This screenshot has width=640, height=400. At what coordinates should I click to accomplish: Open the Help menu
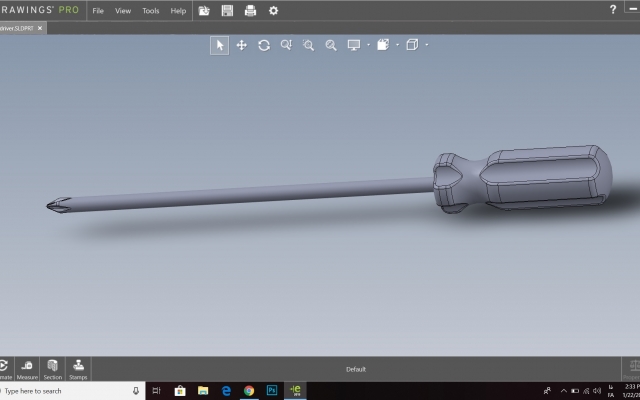(178, 11)
